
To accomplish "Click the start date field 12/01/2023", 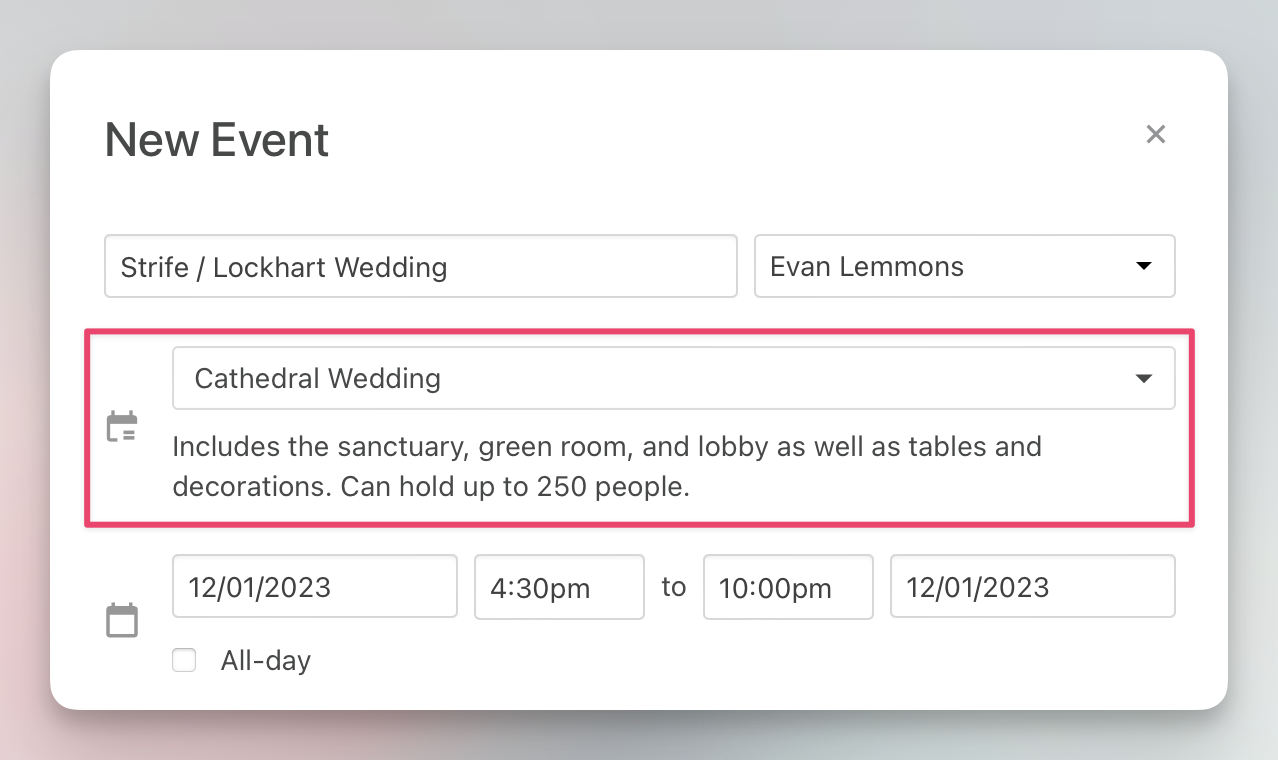I will pos(314,587).
